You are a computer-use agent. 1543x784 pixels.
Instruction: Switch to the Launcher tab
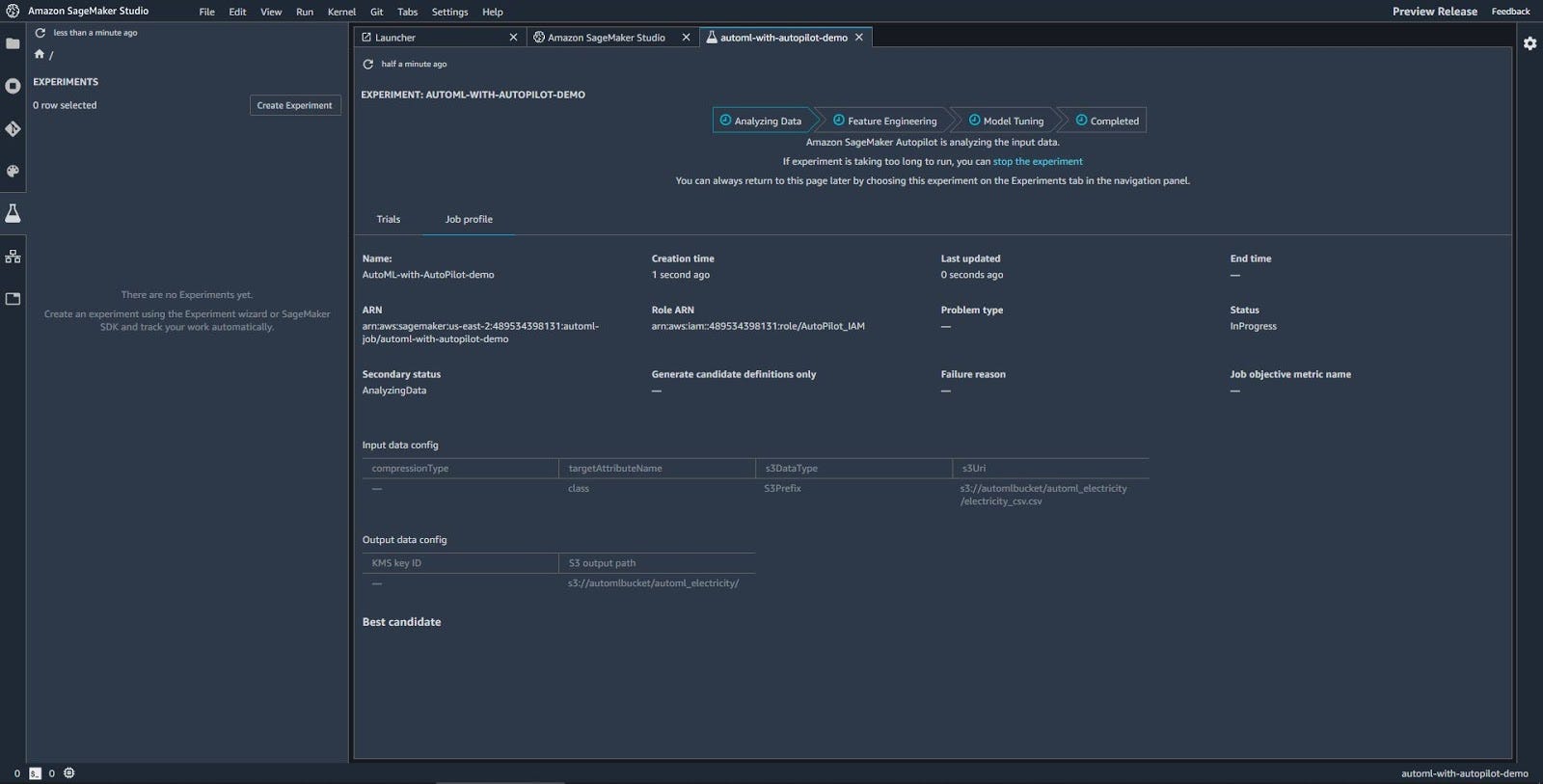(439, 38)
